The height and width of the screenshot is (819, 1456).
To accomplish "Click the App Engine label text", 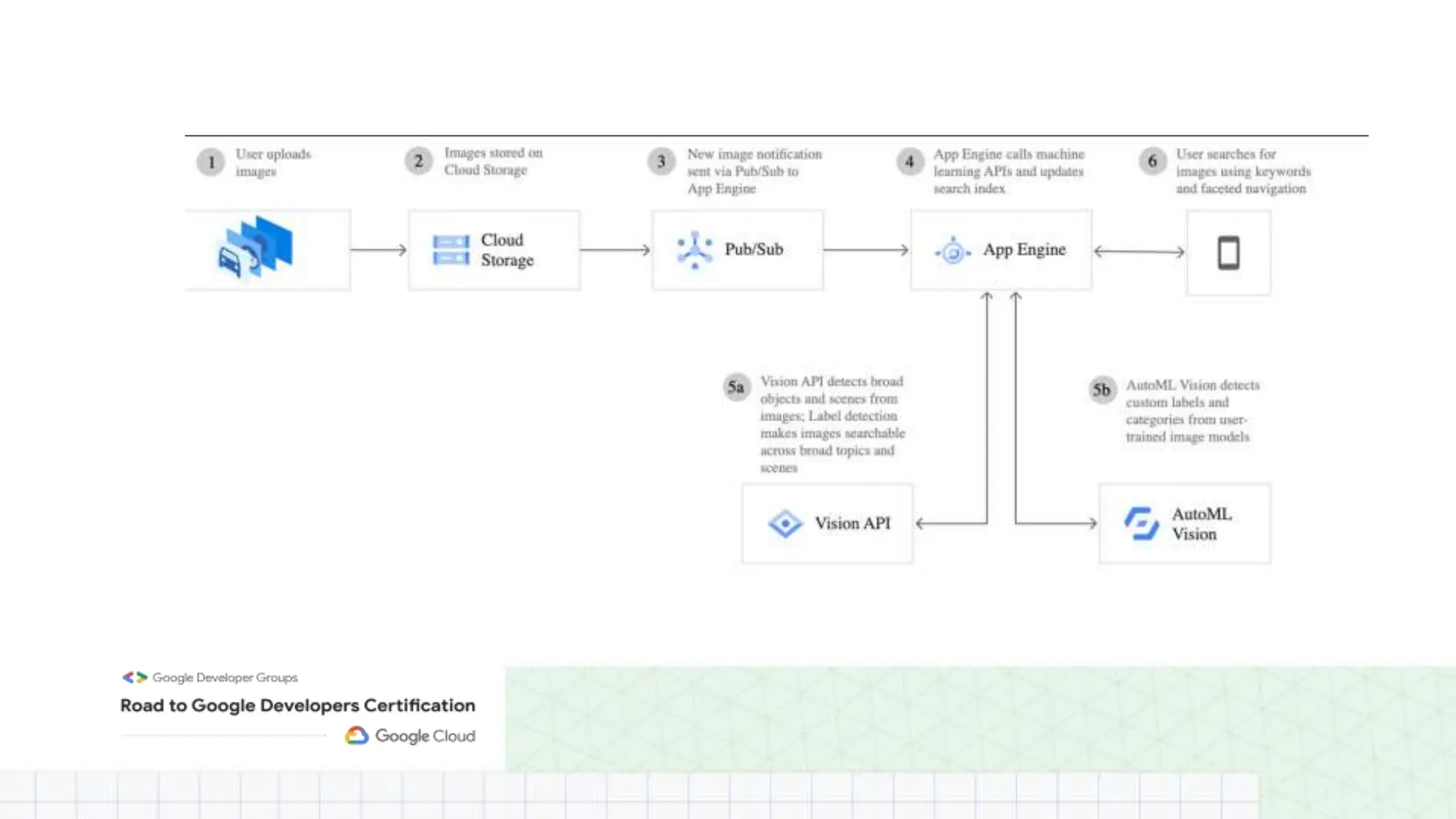I will pyautogui.click(x=1024, y=250).
